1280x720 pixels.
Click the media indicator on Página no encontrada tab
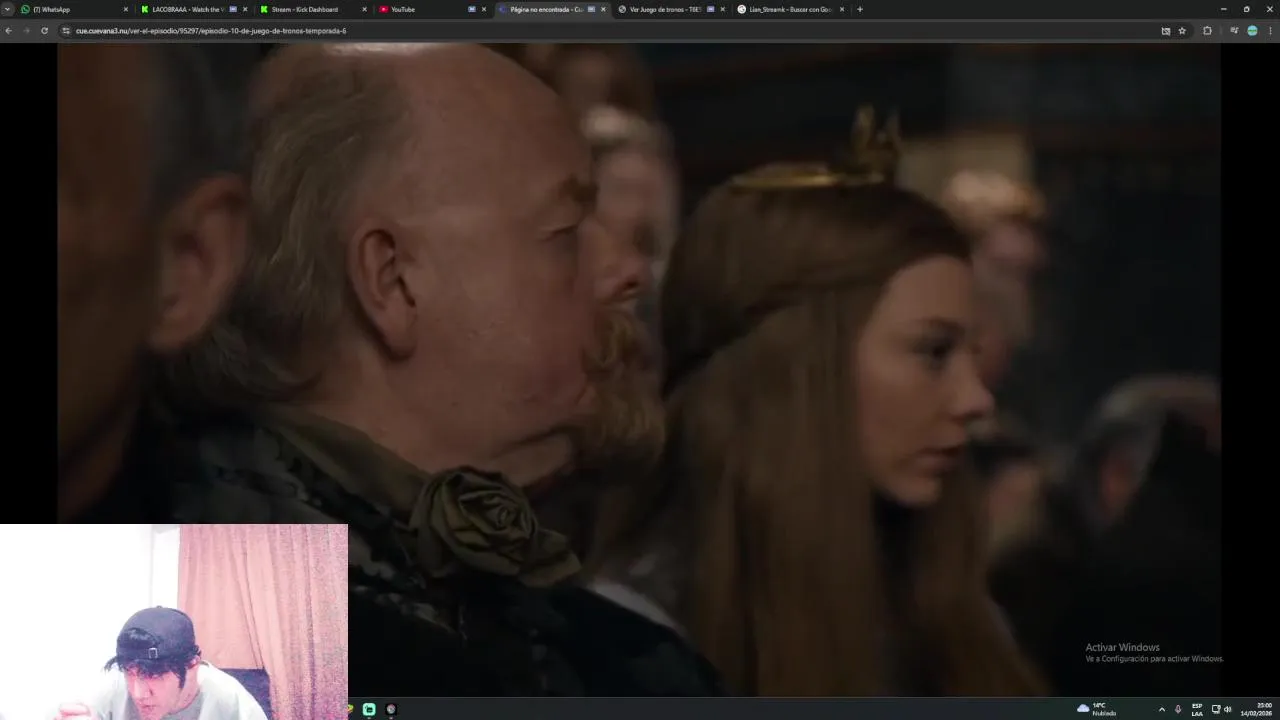[x=591, y=9]
